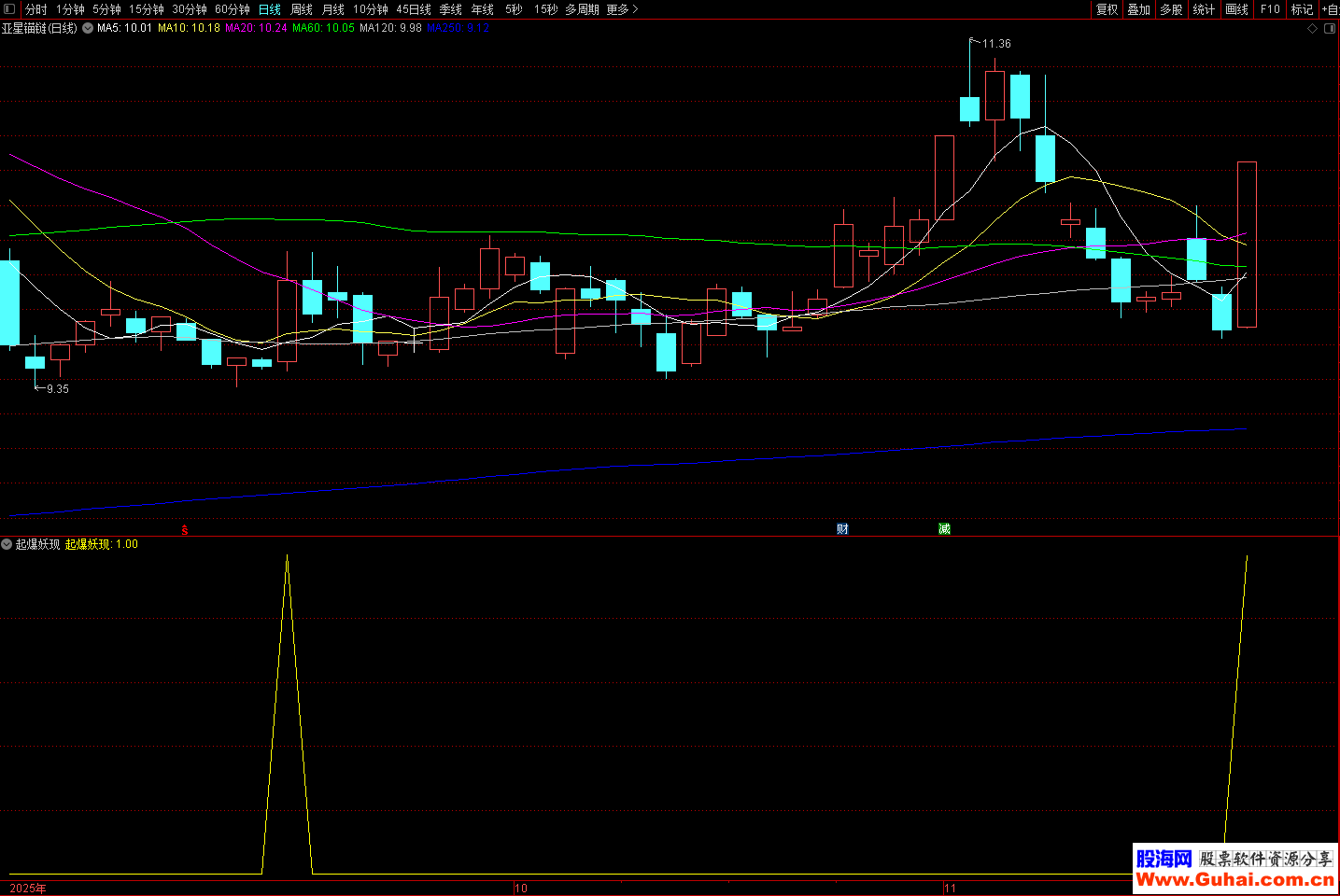The image size is (1340, 896).
Task: Expand the 亚星锚链 main chart indicator dropdown
Action: pos(88,28)
